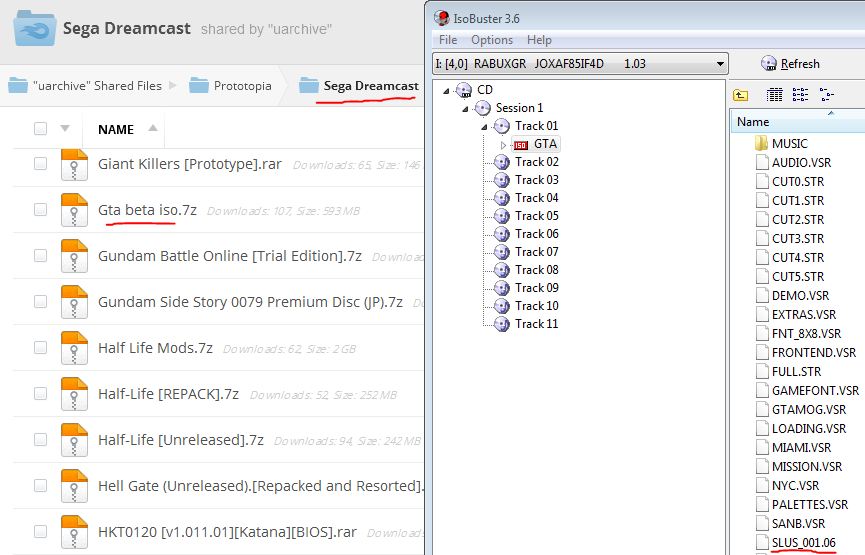Switch to list view icon in IsoBuster
The height and width of the screenshot is (555, 865).
(800, 95)
